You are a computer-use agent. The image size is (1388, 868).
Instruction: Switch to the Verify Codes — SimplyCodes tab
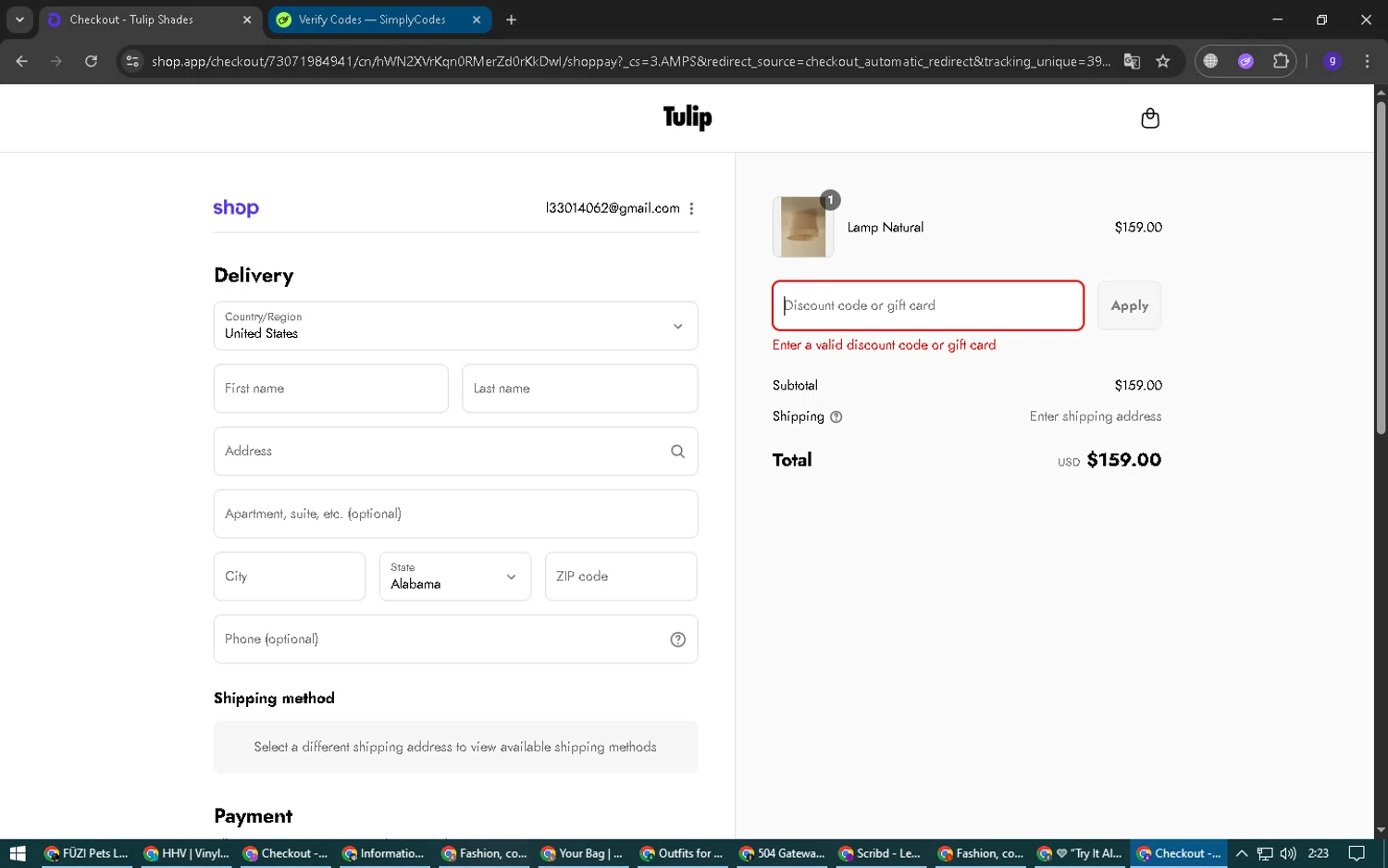(379, 19)
